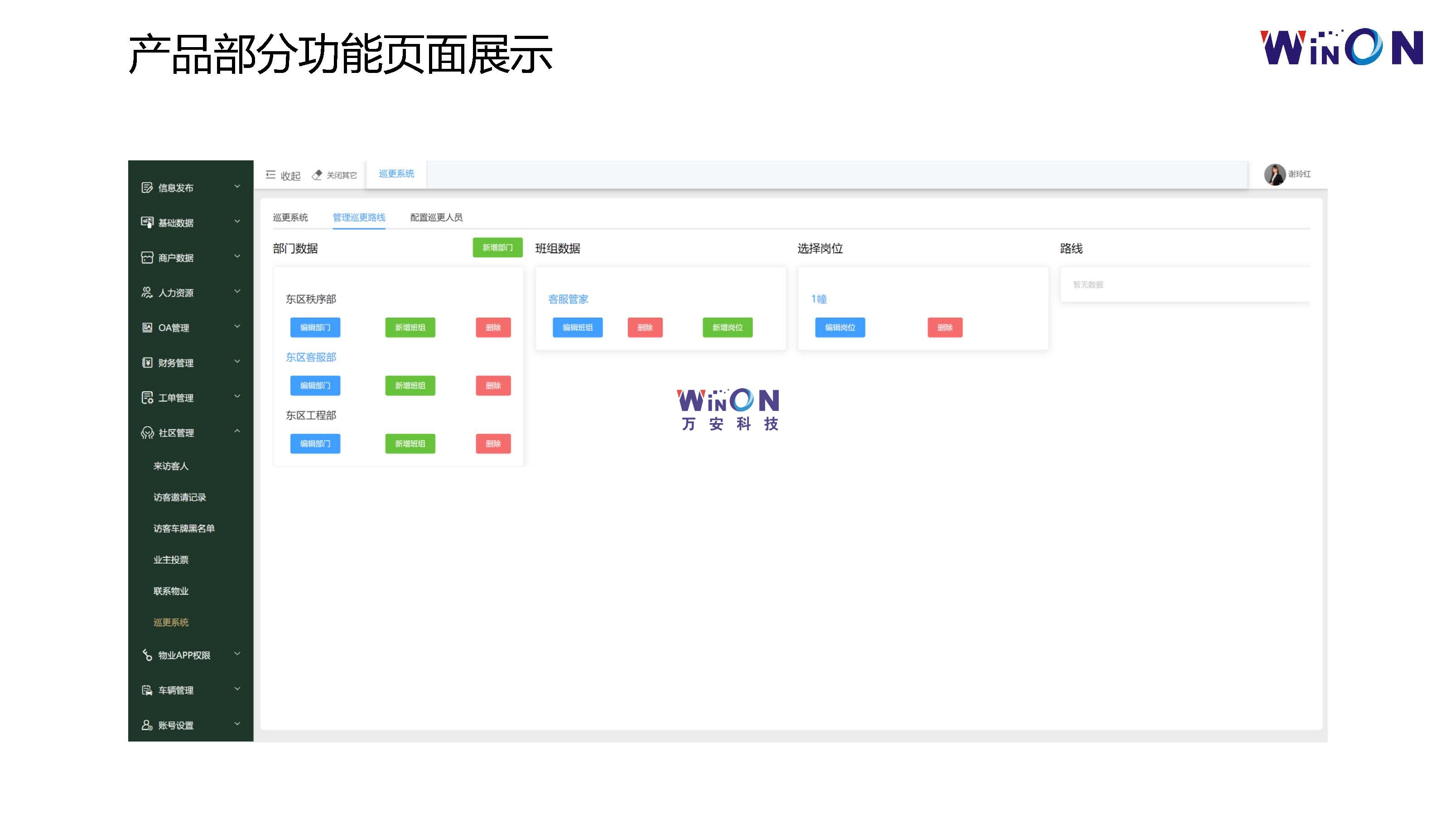Select the 东区客服部 department link
The height and width of the screenshot is (819, 1456).
pos(311,358)
